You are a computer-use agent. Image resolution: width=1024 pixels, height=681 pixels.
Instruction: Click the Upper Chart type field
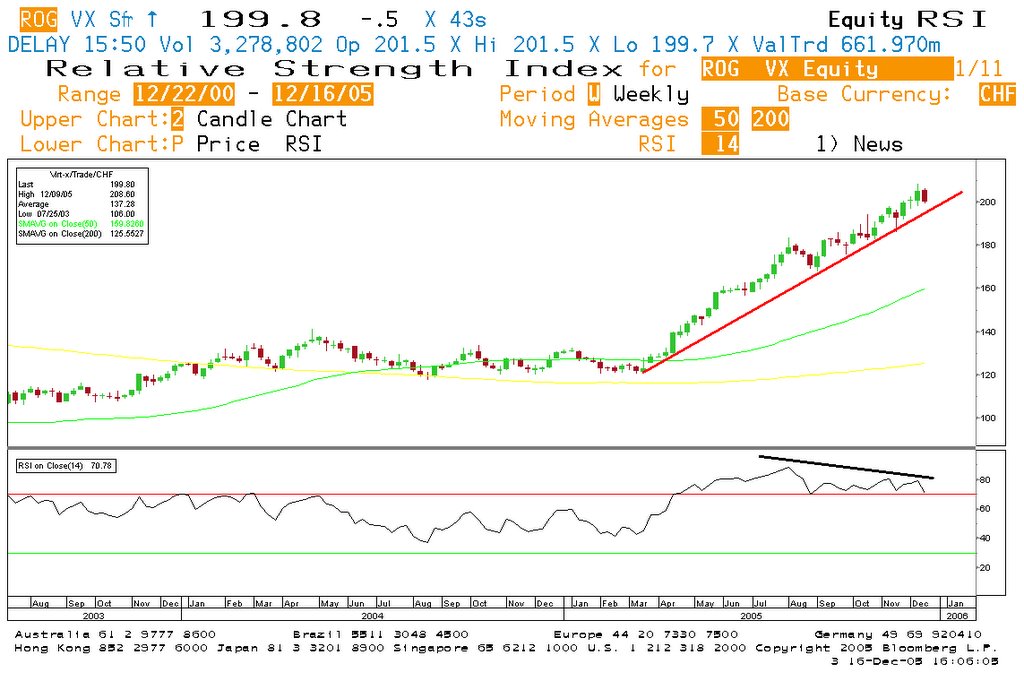click(177, 119)
